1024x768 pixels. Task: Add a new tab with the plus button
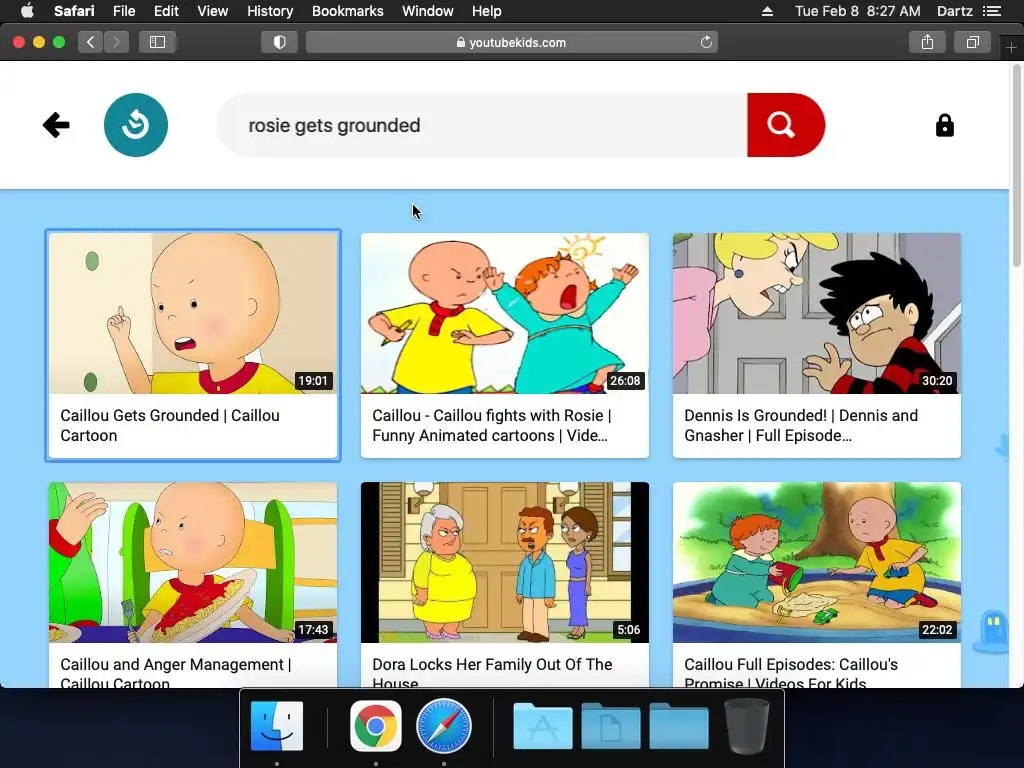click(x=1011, y=48)
